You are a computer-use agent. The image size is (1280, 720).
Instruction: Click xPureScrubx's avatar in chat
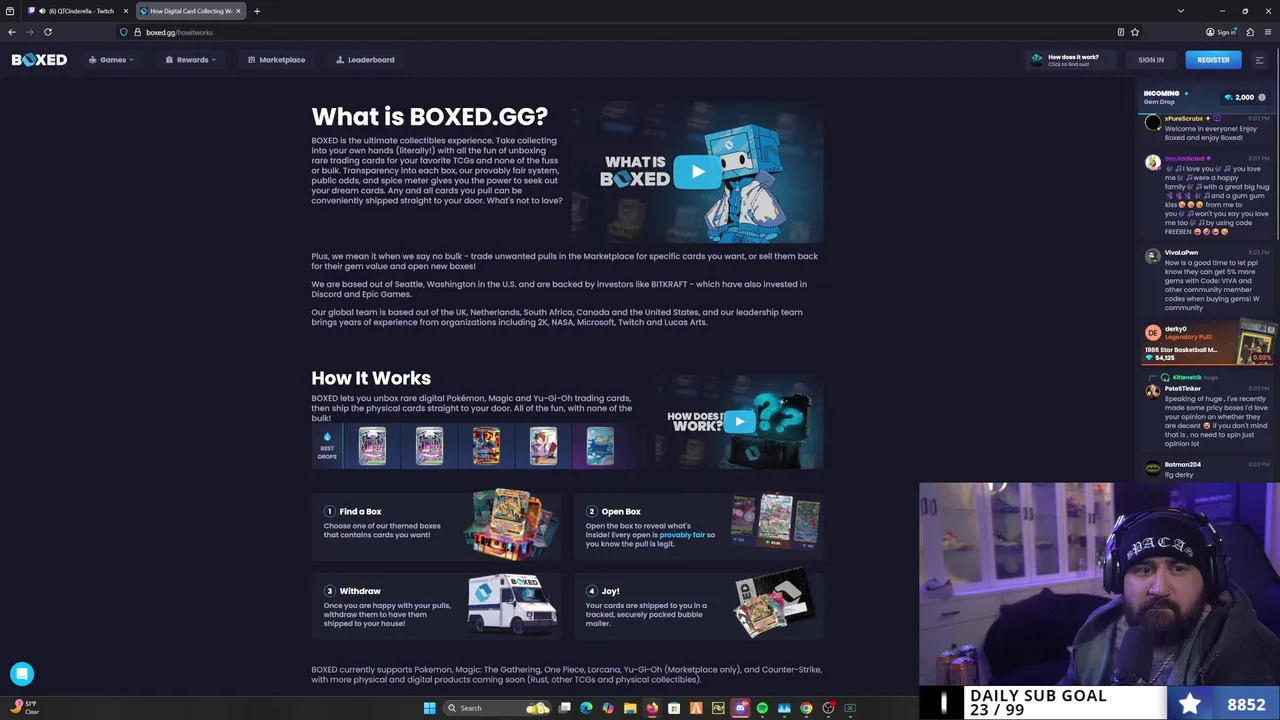tap(1153, 123)
